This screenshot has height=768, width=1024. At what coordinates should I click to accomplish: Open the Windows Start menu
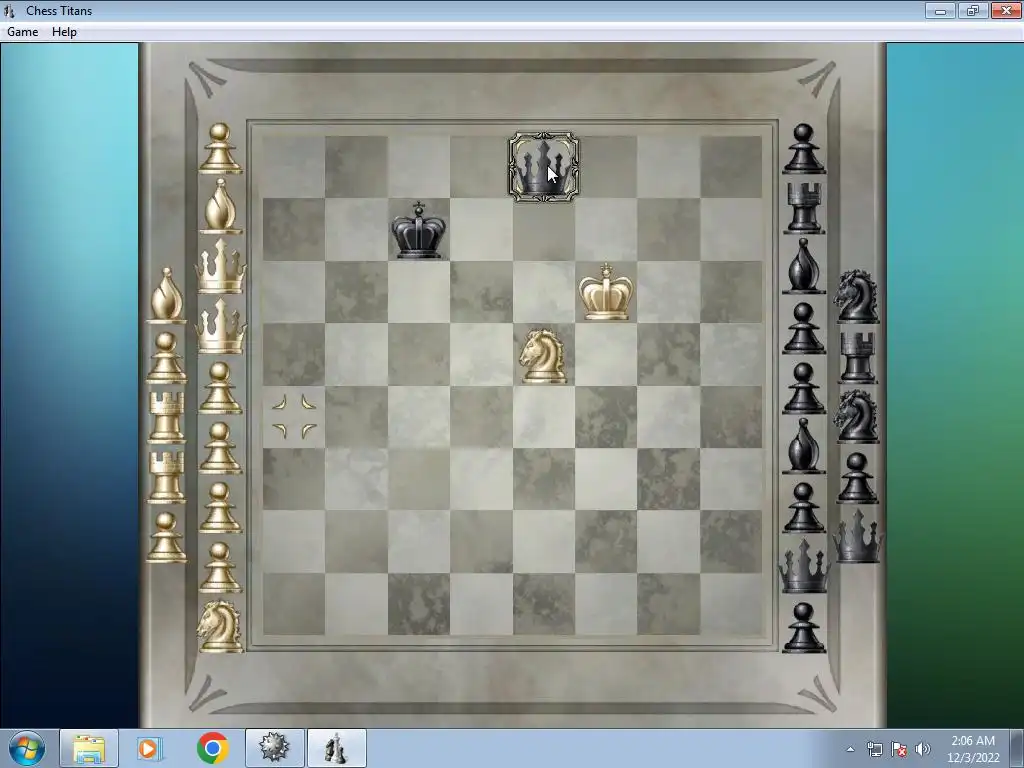pyautogui.click(x=27, y=748)
